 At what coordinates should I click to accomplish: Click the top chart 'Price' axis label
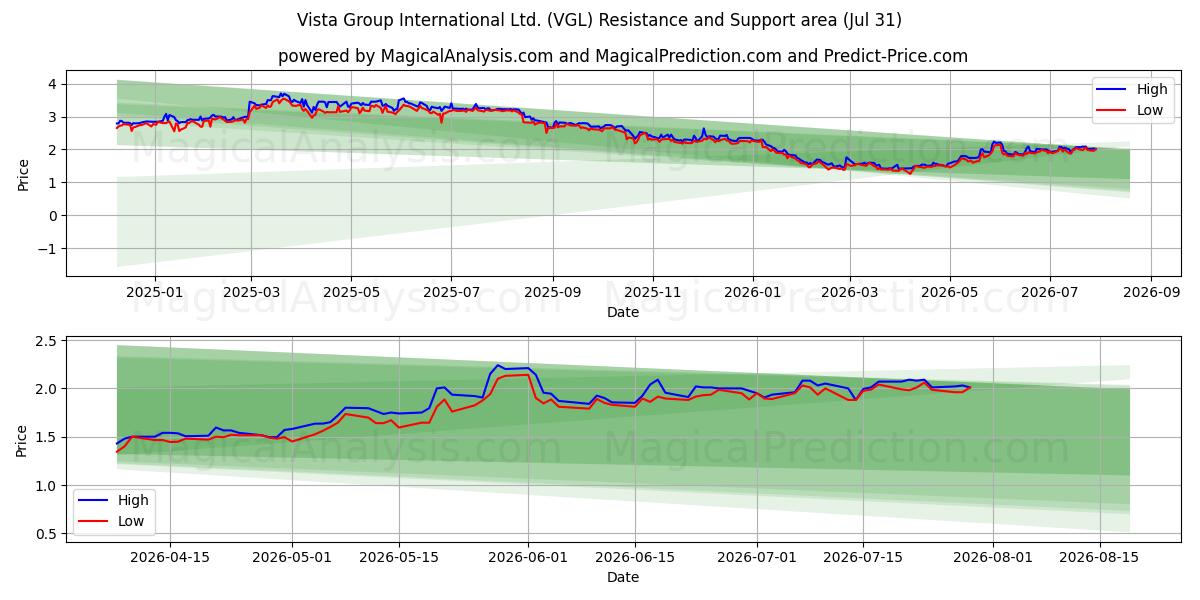click(x=24, y=174)
